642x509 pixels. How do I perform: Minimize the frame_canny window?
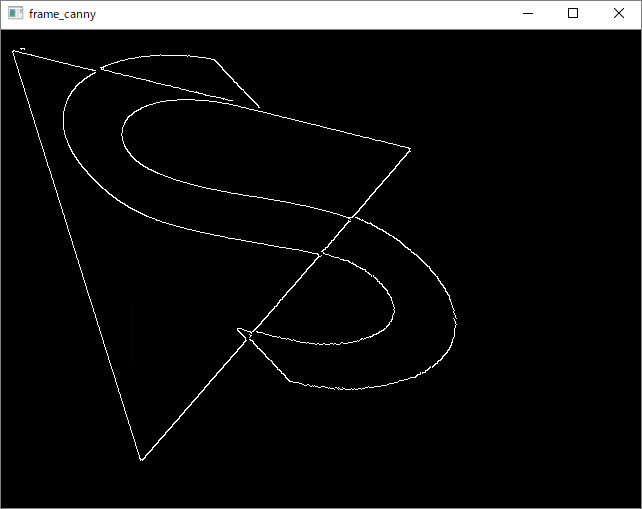click(528, 14)
